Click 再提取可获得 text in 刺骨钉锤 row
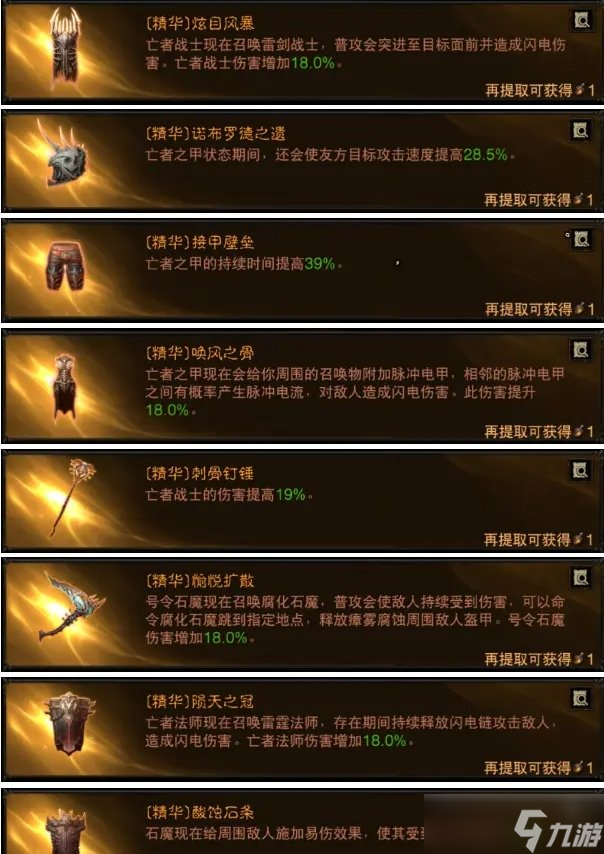Screen dimensions: 604x854 point(527,540)
